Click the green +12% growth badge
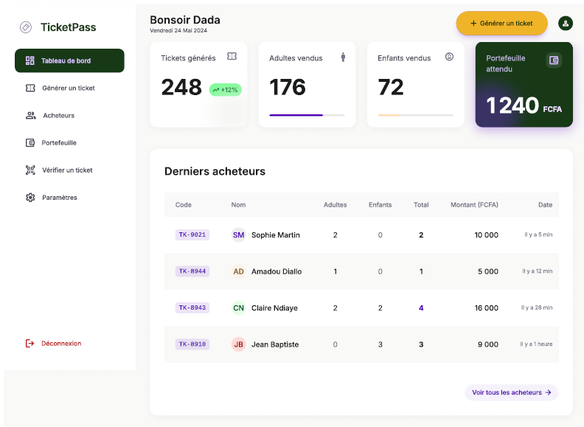The width and height of the screenshot is (584, 427). (x=225, y=90)
